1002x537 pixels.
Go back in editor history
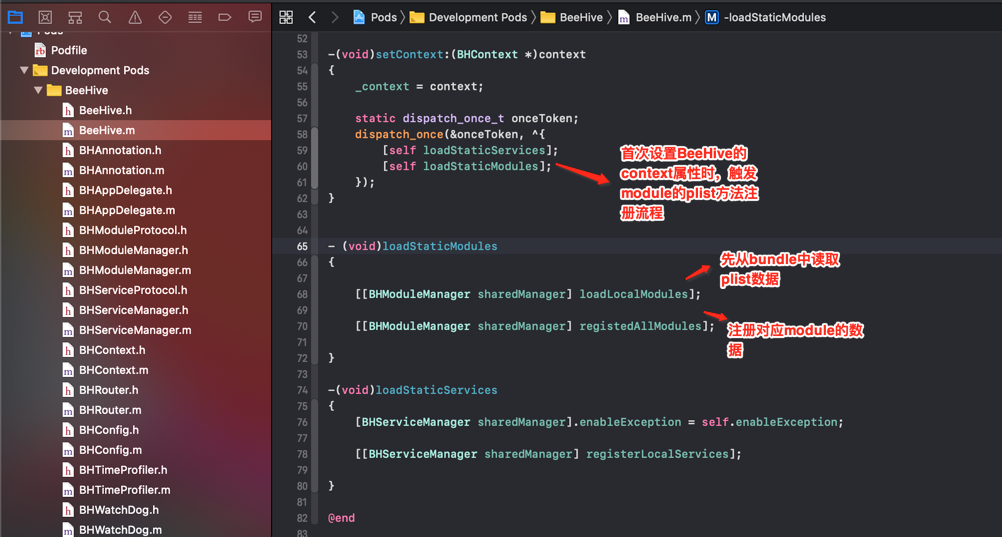[312, 17]
